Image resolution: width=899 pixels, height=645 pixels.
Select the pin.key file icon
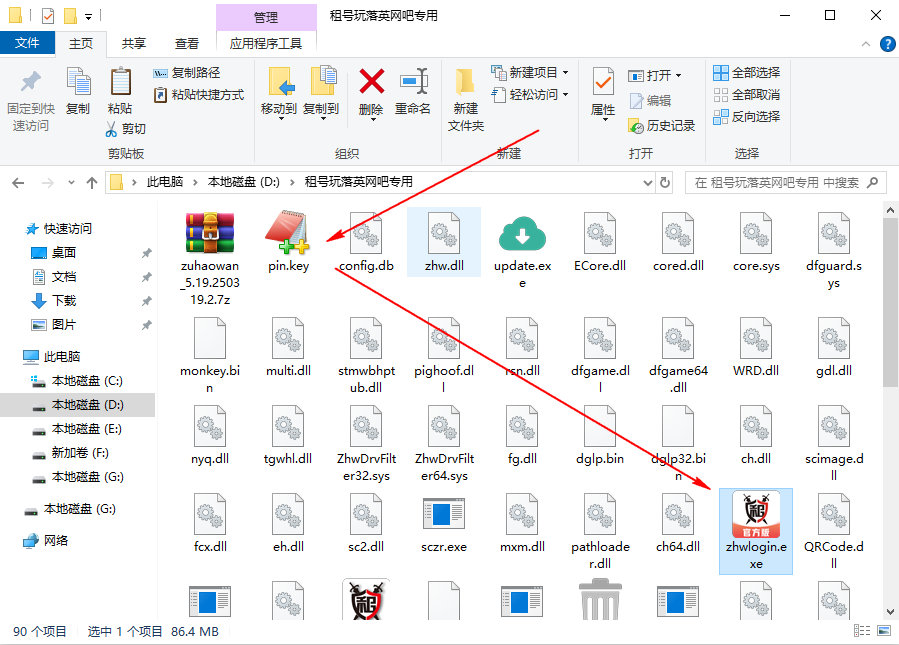[x=288, y=232]
